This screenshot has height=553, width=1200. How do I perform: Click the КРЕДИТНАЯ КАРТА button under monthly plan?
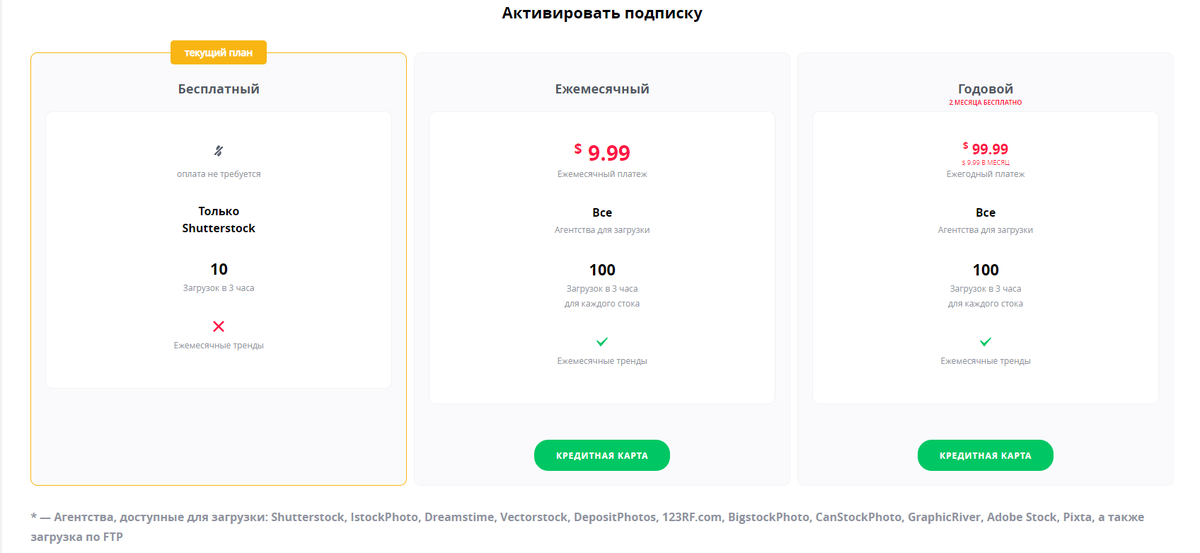click(x=602, y=455)
